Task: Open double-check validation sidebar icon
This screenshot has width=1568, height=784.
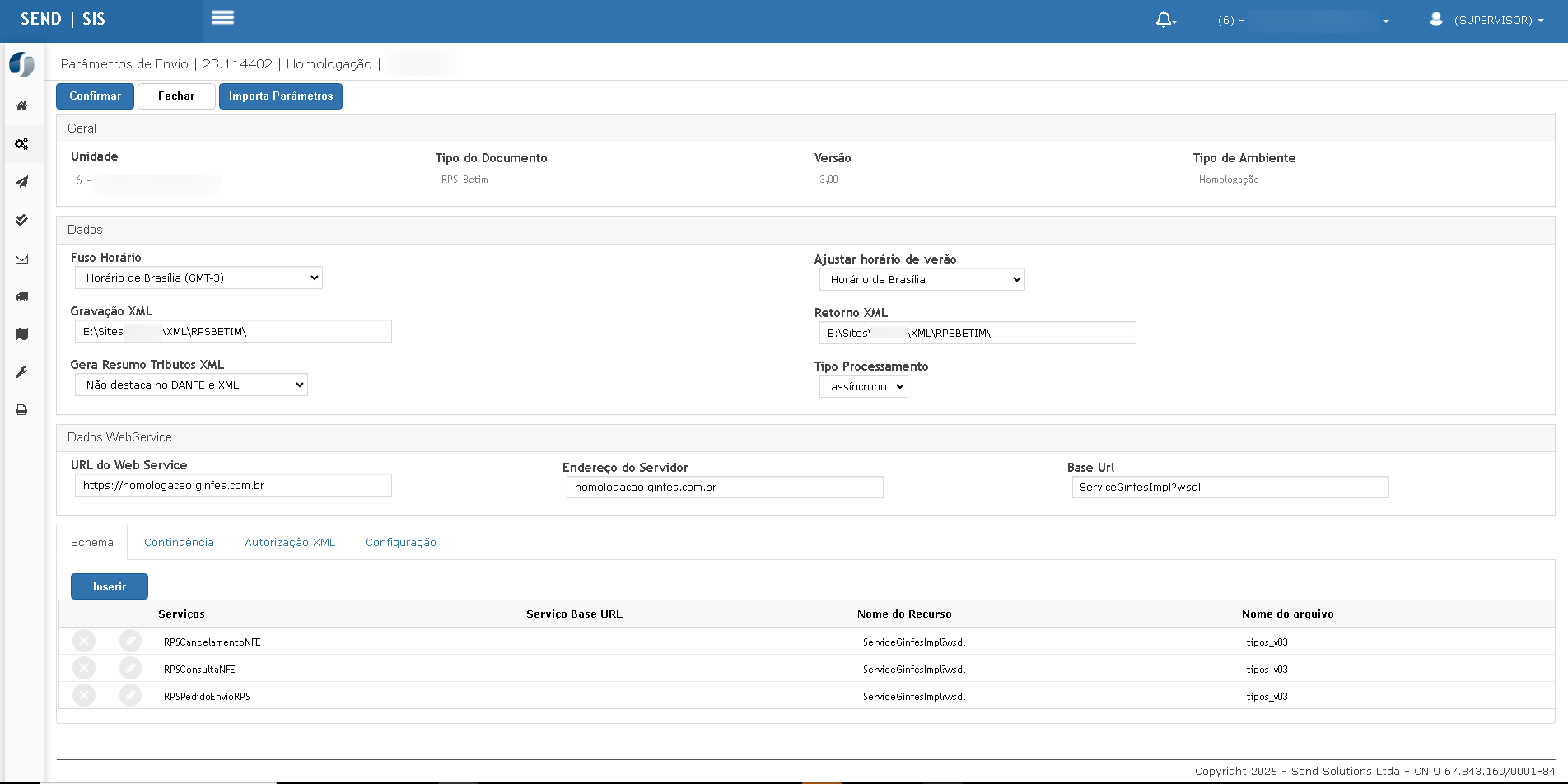Action: (22, 220)
